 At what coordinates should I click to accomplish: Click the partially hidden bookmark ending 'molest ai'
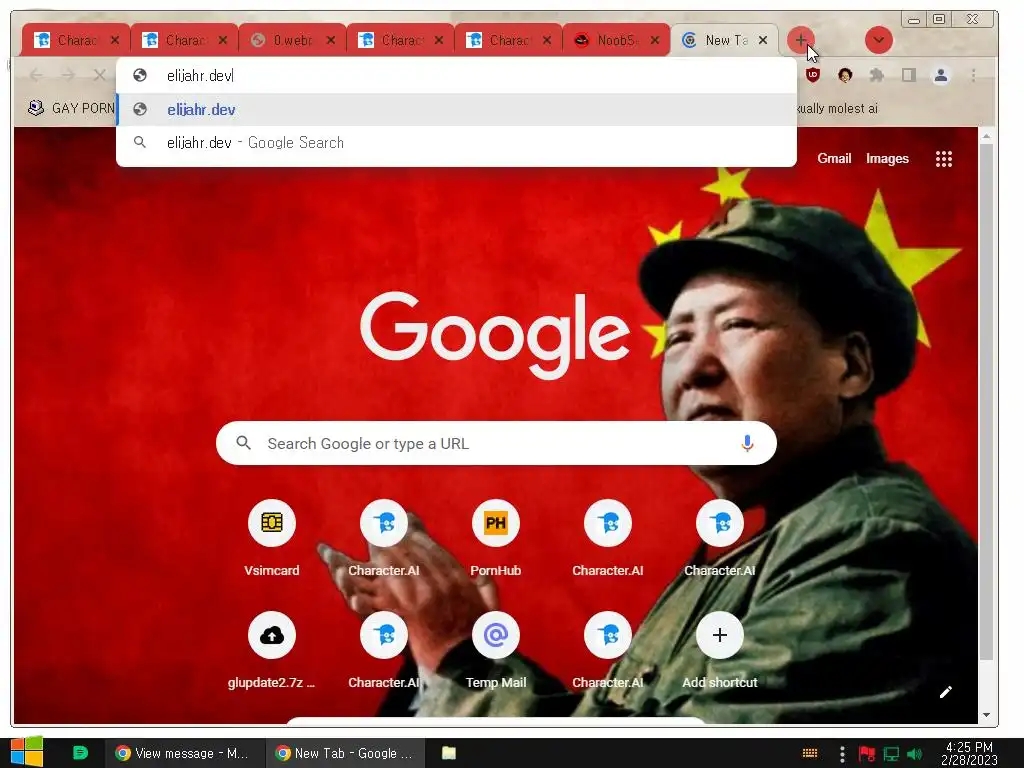tap(838, 108)
